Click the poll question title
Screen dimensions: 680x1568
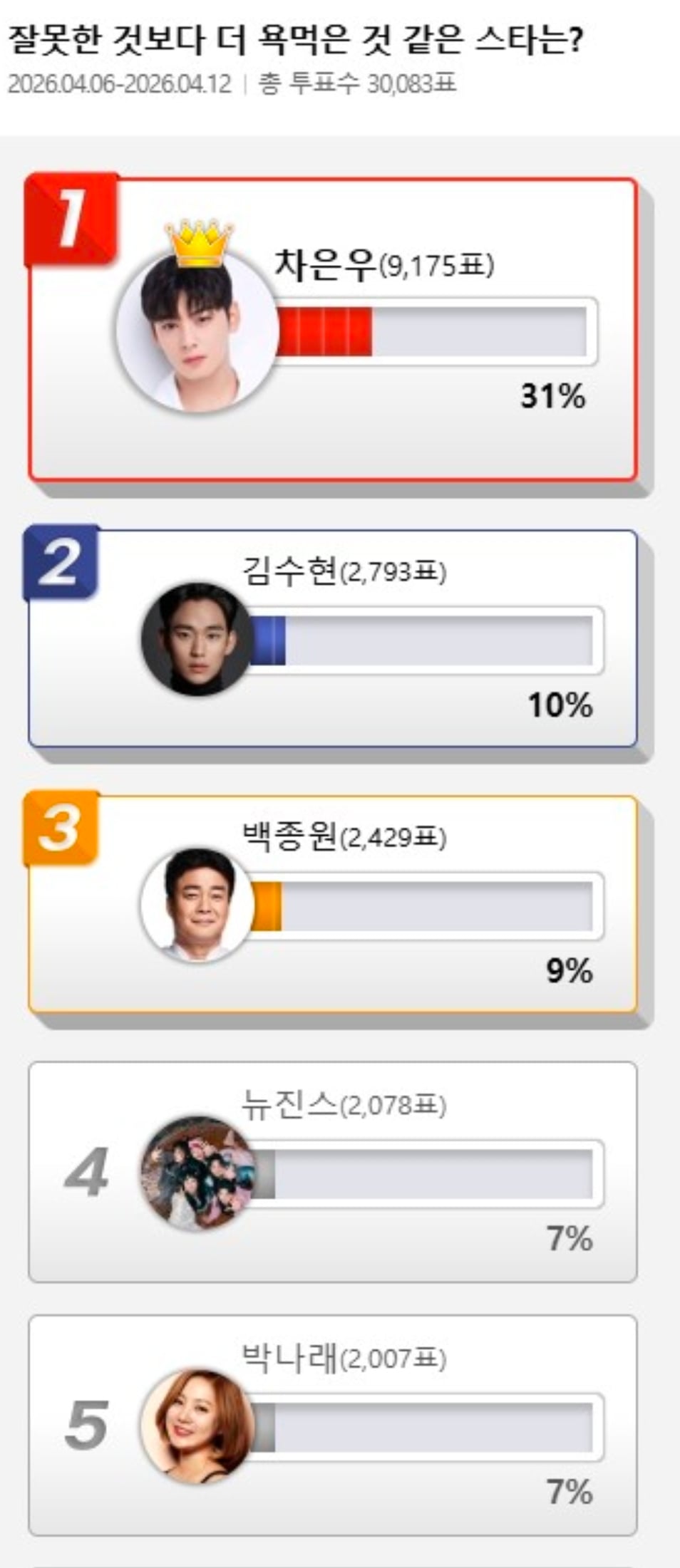(296, 41)
